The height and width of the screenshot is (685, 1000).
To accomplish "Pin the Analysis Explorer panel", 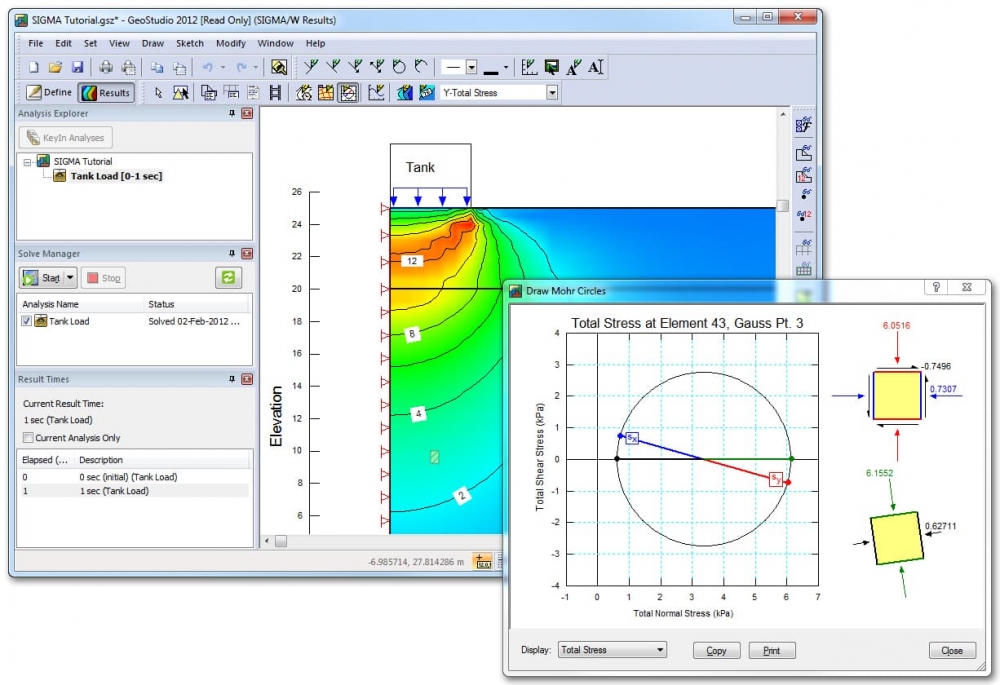I will coord(232,113).
